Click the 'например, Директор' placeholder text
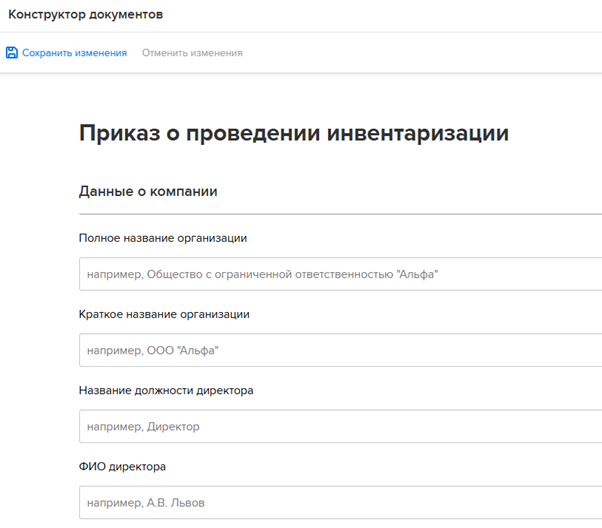The height and width of the screenshot is (528, 602). point(143,426)
